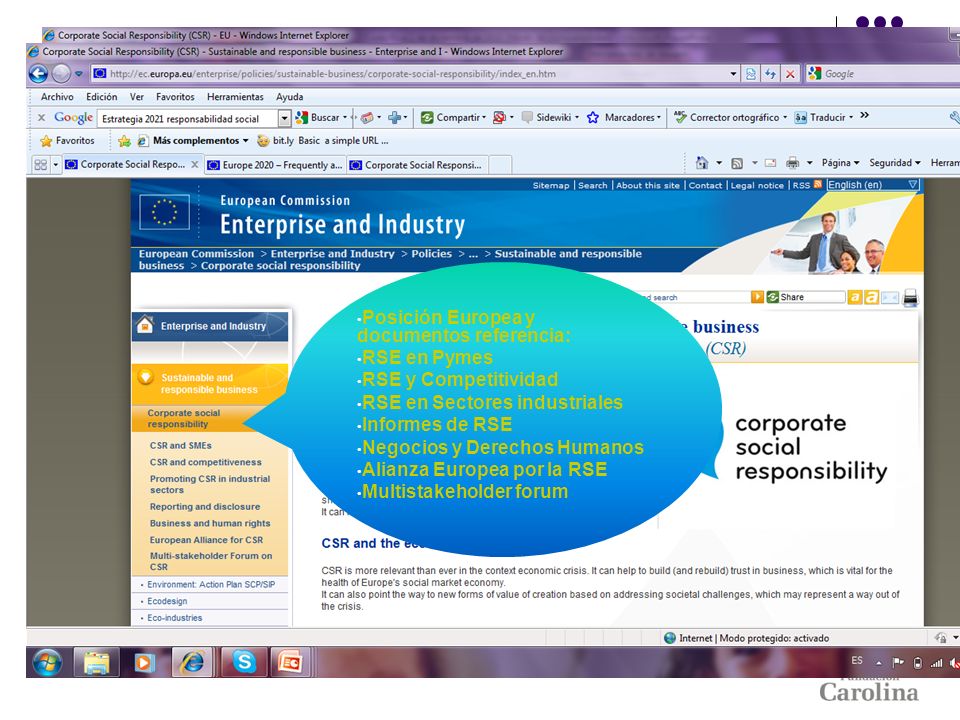Click the bit.ly Basic favorites bar link
The width and height of the screenshot is (960, 720).
(x=323, y=141)
